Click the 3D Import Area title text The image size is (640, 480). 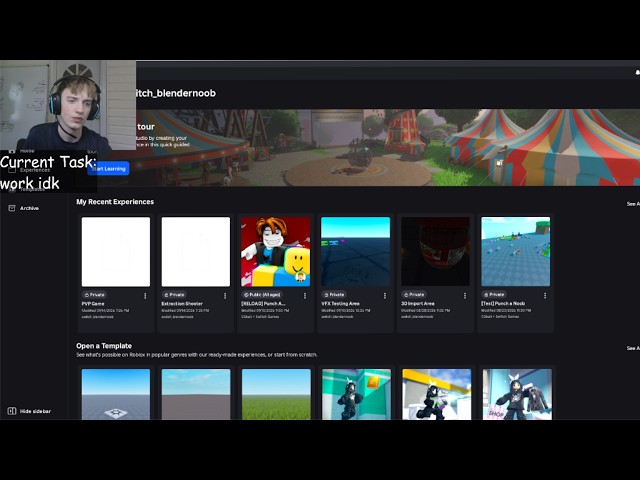pos(418,304)
